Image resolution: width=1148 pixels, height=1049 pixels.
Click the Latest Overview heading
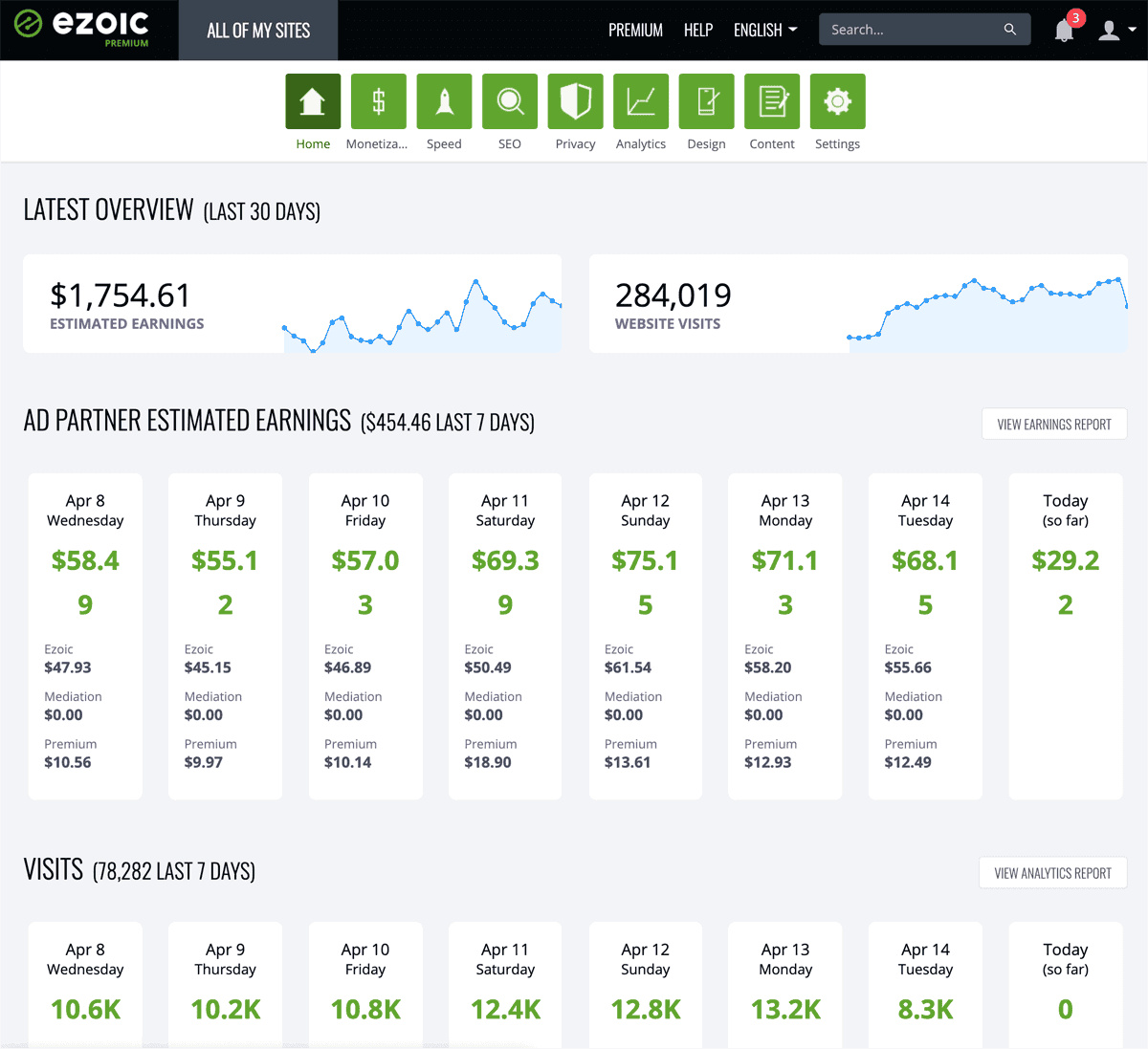pyautogui.click(x=172, y=210)
